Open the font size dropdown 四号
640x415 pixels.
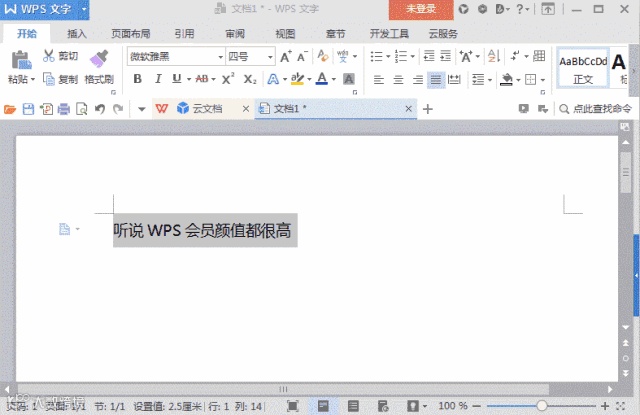coord(270,57)
